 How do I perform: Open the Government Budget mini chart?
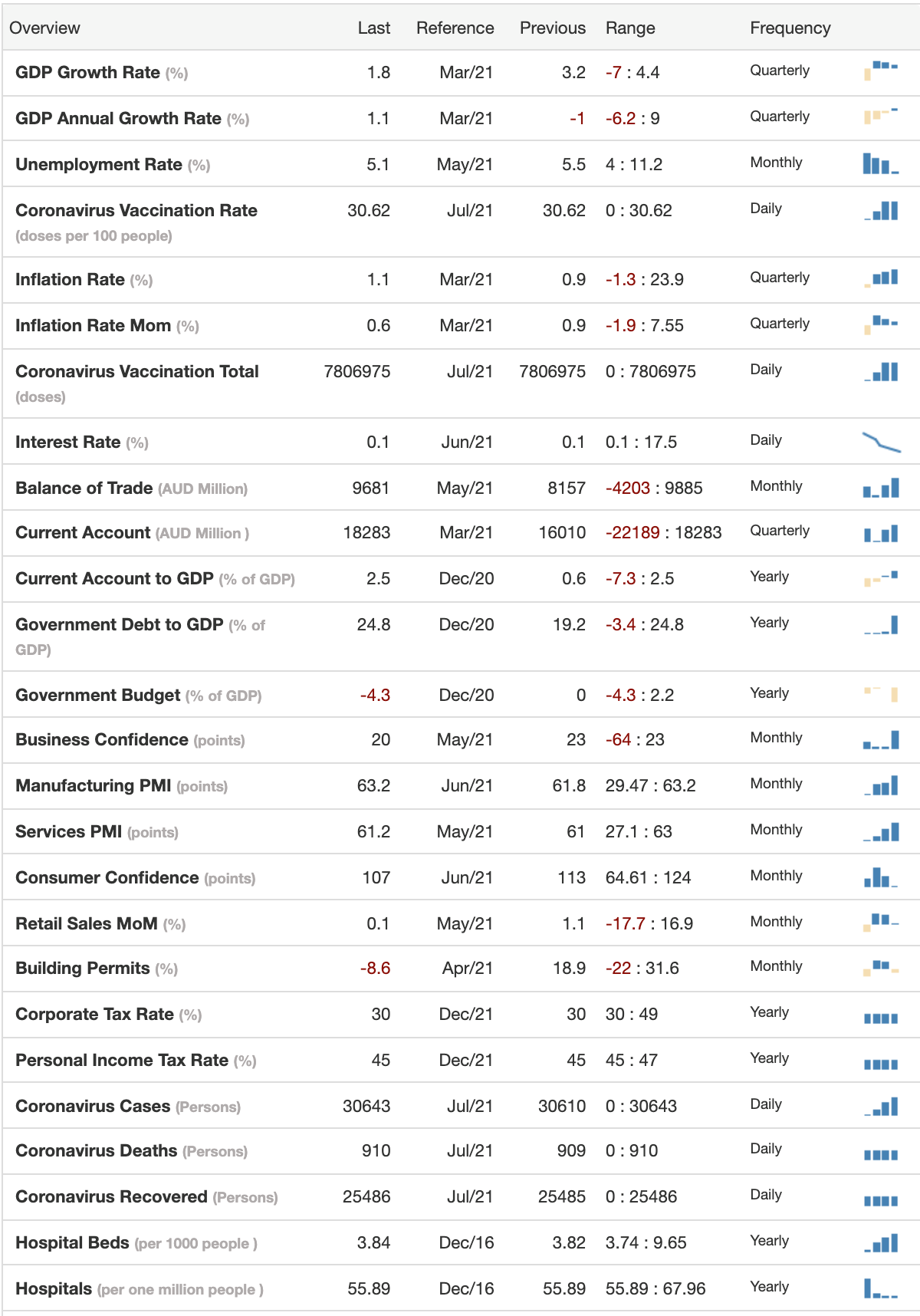pyautogui.click(x=881, y=695)
